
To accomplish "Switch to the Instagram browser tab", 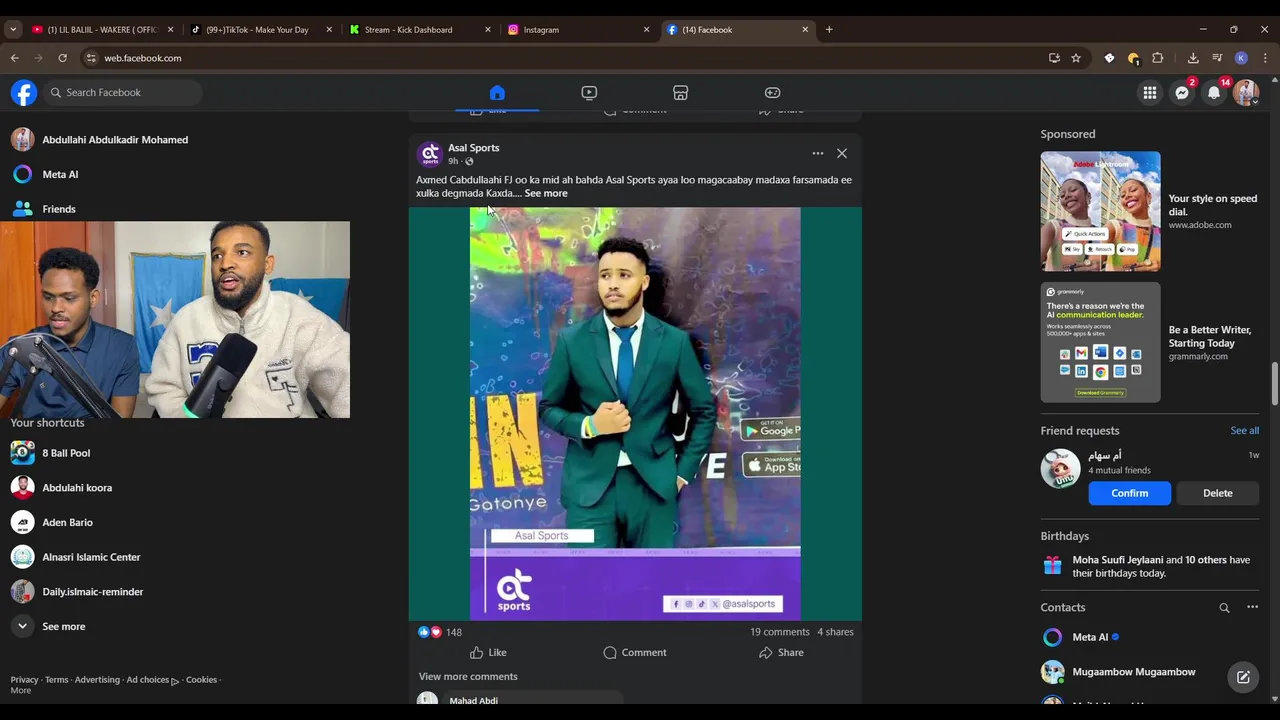I will tap(579, 30).
